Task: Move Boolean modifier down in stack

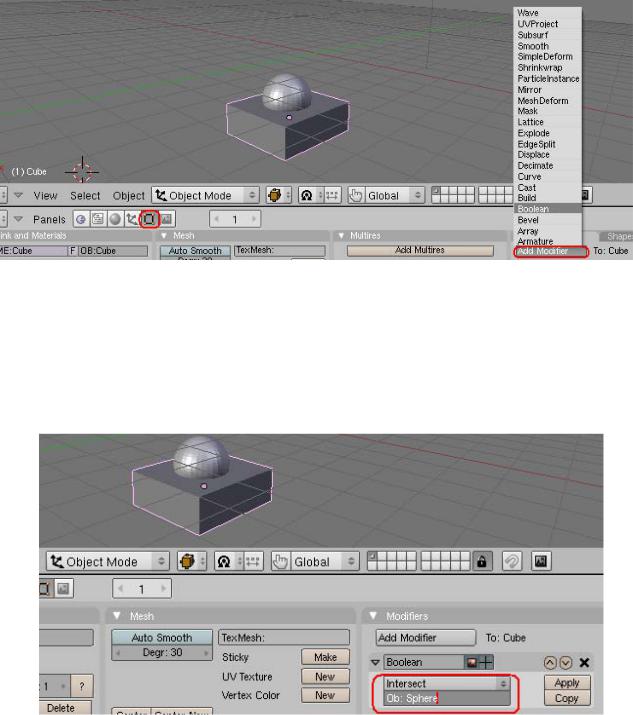Action: click(566, 663)
